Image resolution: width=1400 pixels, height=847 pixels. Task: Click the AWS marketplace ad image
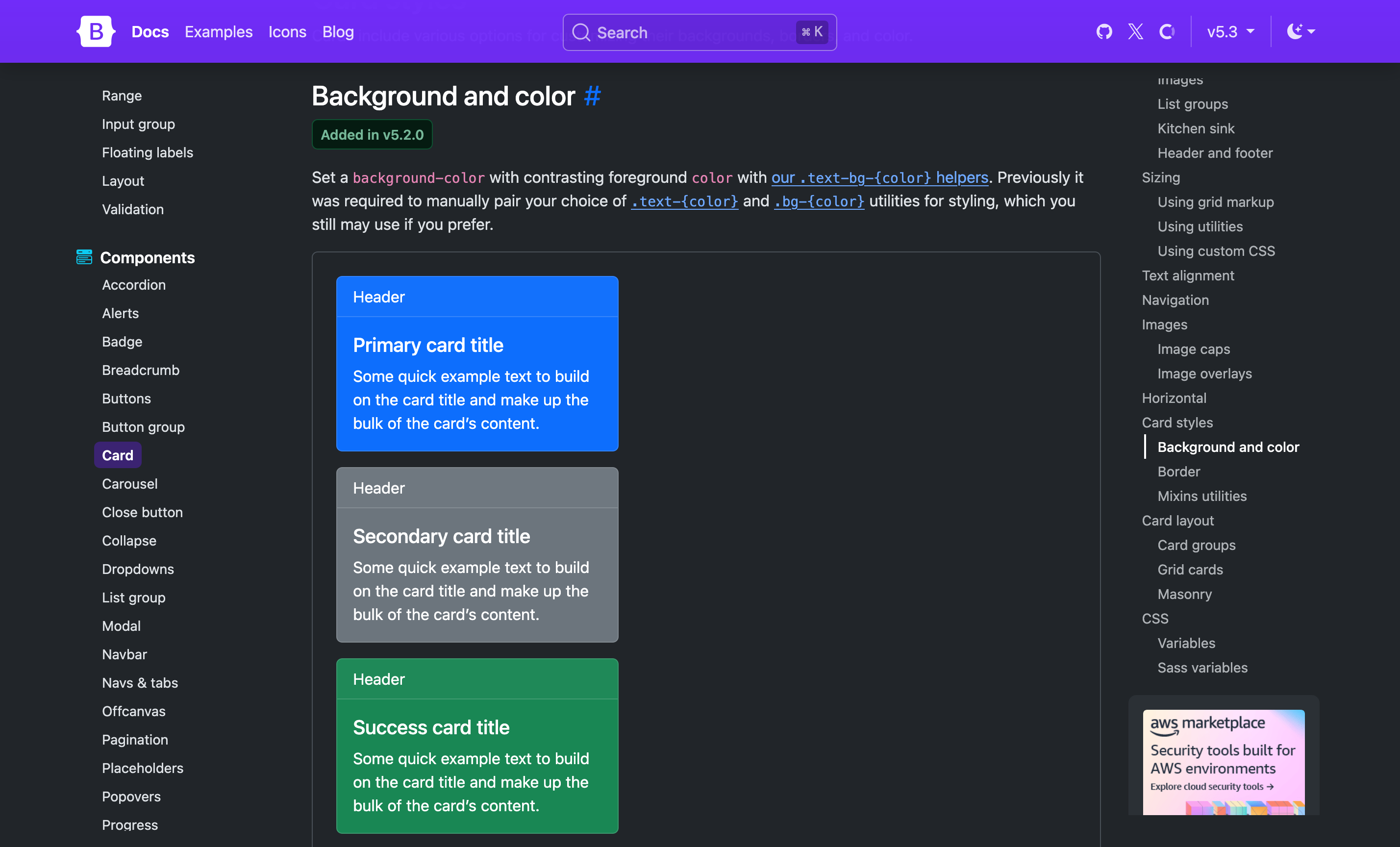point(1224,761)
